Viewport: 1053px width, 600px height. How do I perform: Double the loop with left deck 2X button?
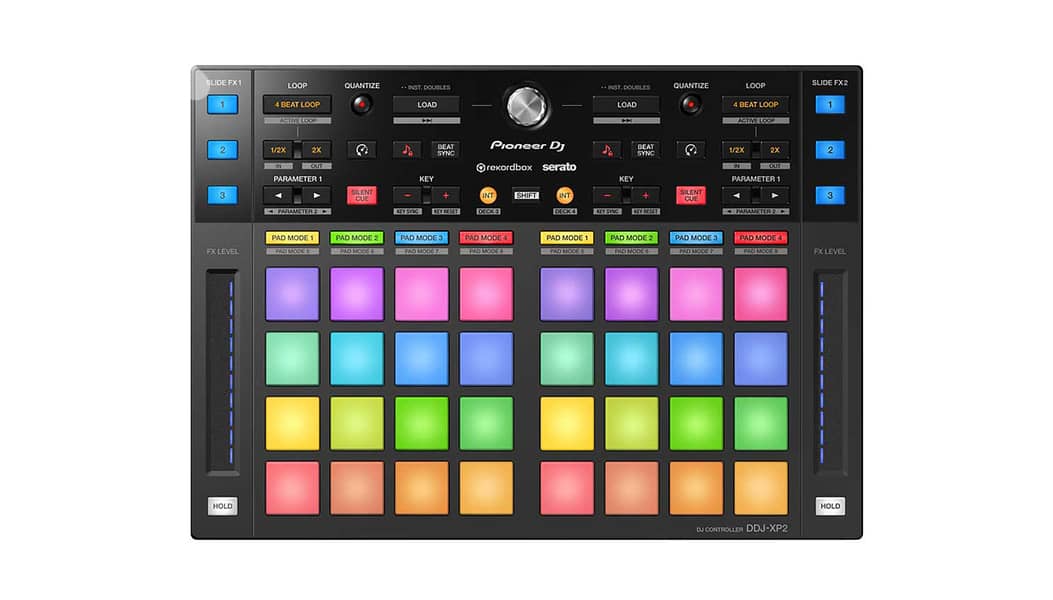tap(316, 150)
